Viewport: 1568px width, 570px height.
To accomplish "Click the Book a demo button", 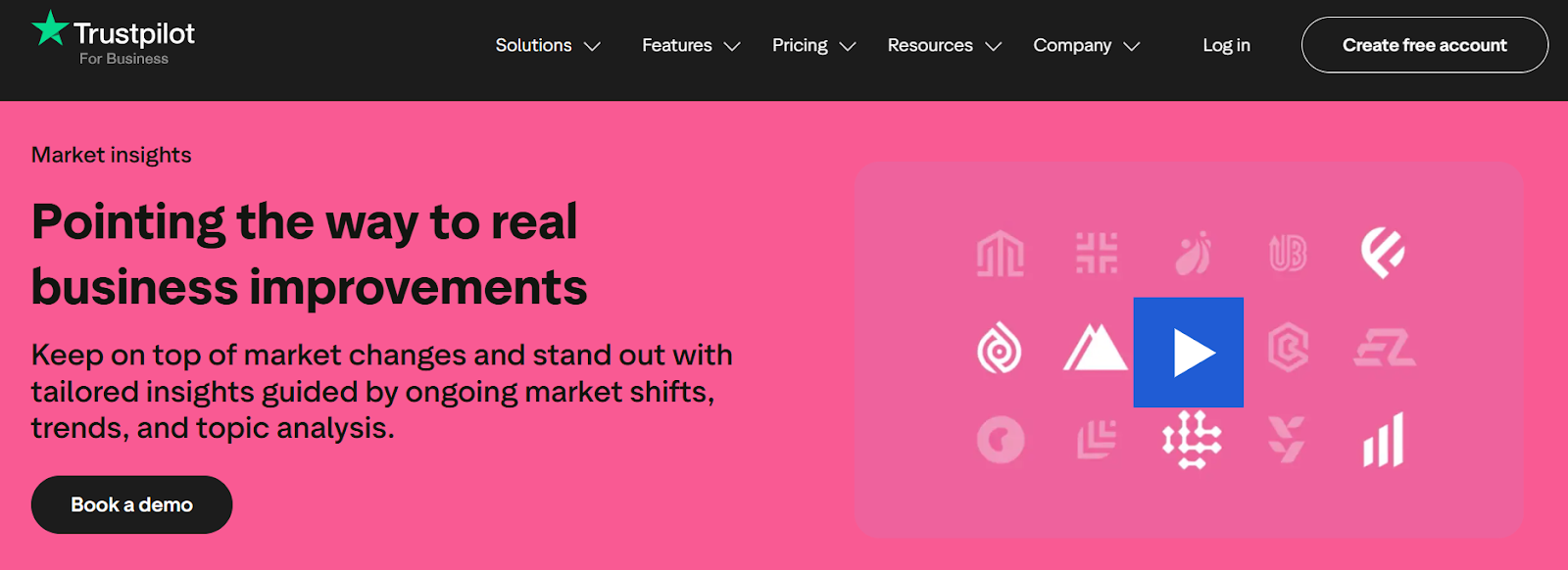I will [x=131, y=504].
